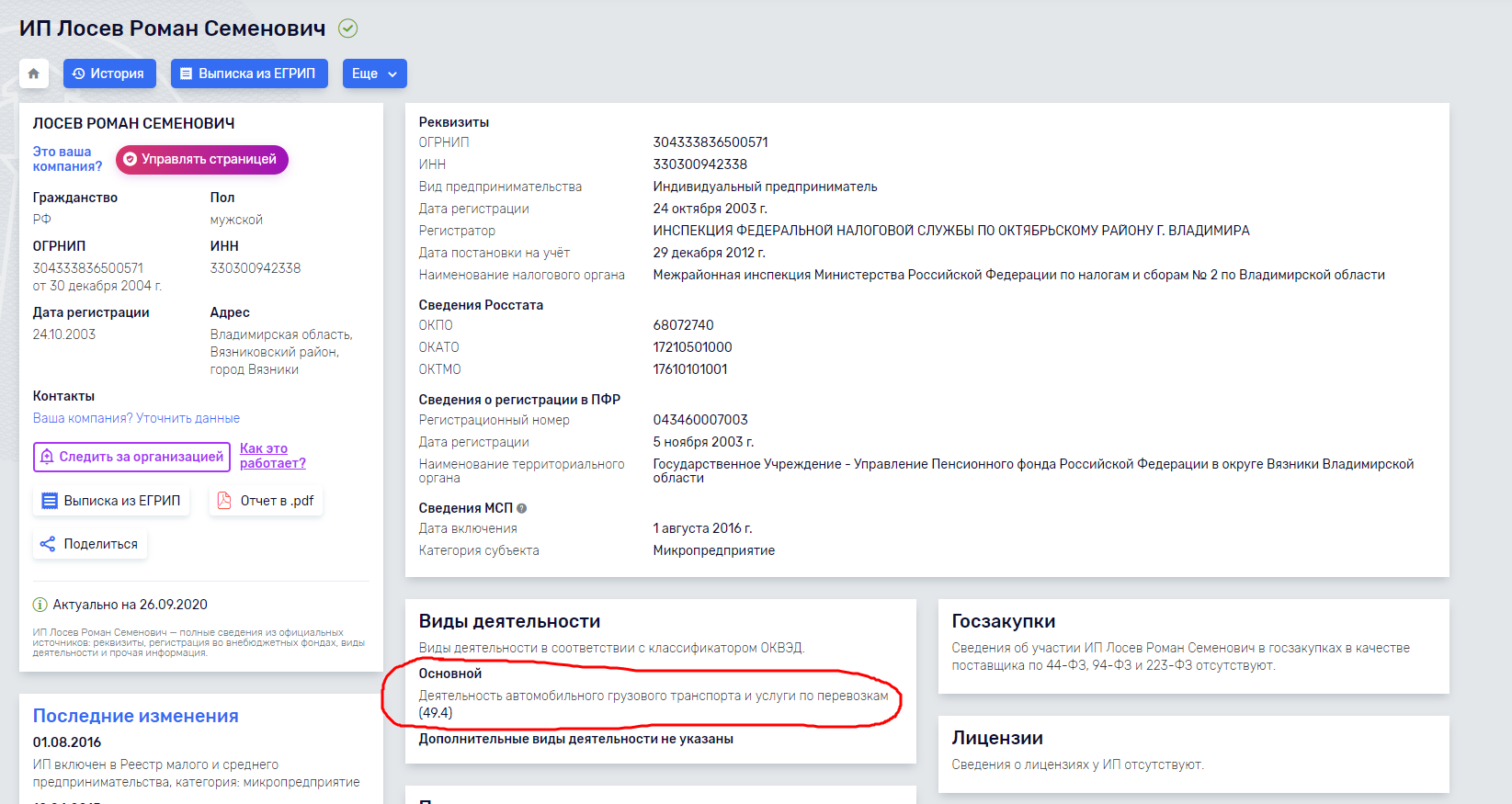Open the История page
This screenshot has height=804, width=1512.
click(109, 74)
